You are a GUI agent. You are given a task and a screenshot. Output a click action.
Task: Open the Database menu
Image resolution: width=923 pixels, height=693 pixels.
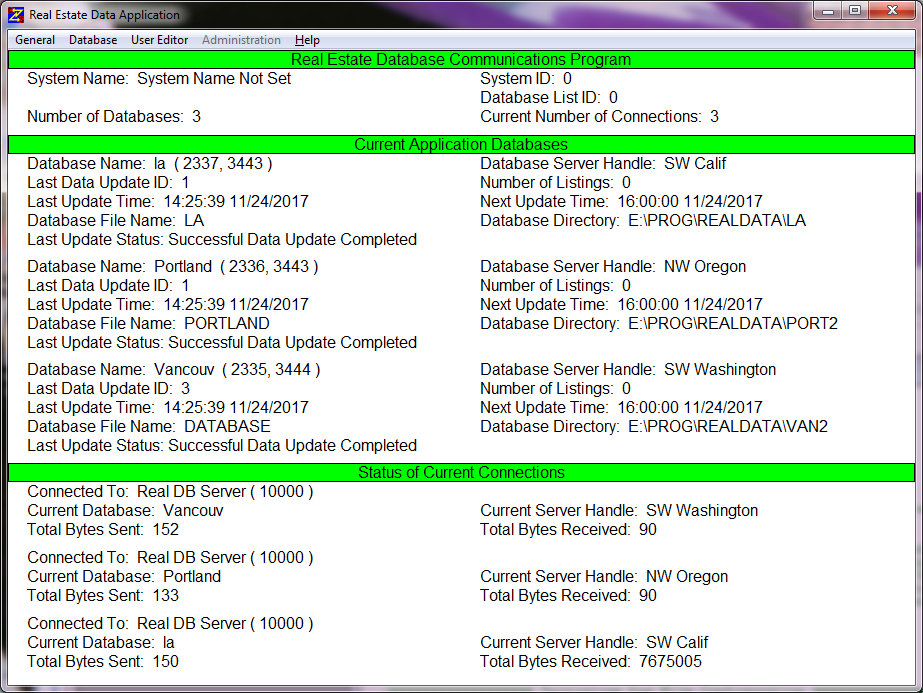[x=92, y=40]
